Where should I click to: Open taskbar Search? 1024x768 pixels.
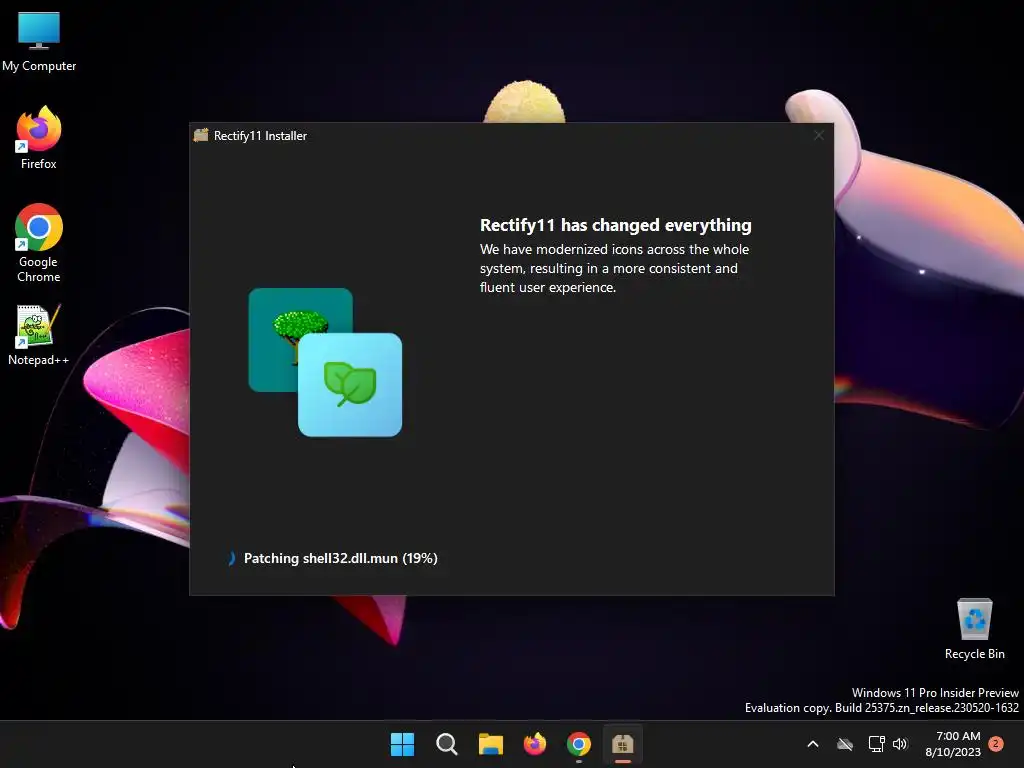point(447,744)
